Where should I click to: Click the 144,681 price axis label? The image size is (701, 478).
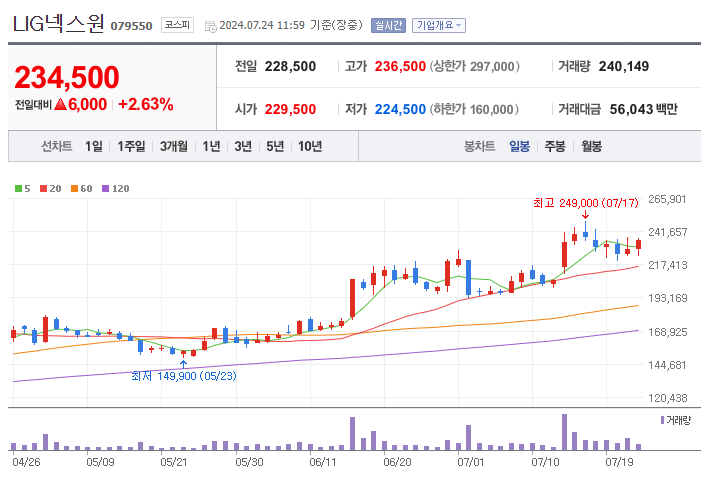click(667, 365)
